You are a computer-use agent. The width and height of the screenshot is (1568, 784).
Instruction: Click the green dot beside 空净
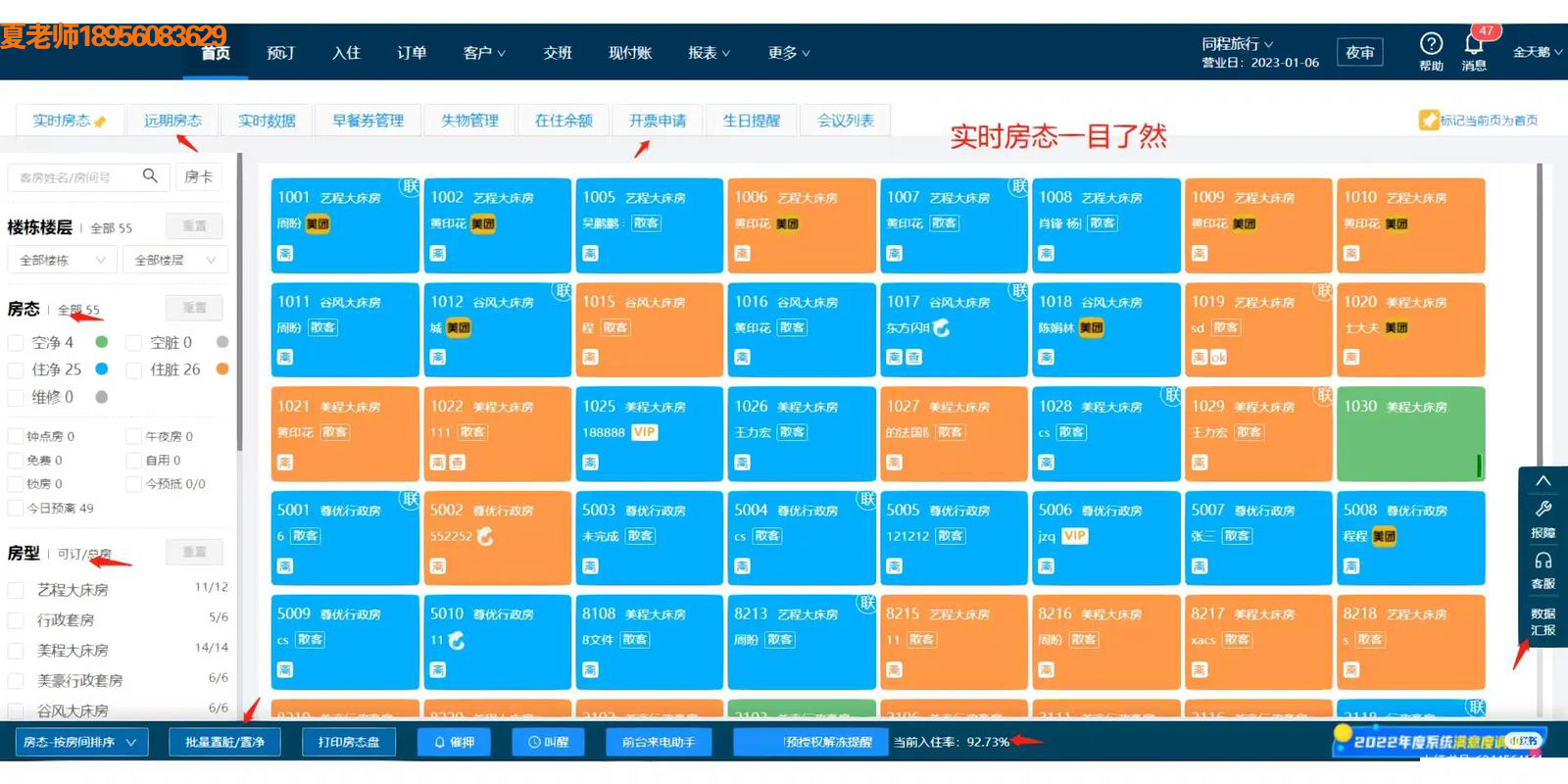(x=102, y=342)
